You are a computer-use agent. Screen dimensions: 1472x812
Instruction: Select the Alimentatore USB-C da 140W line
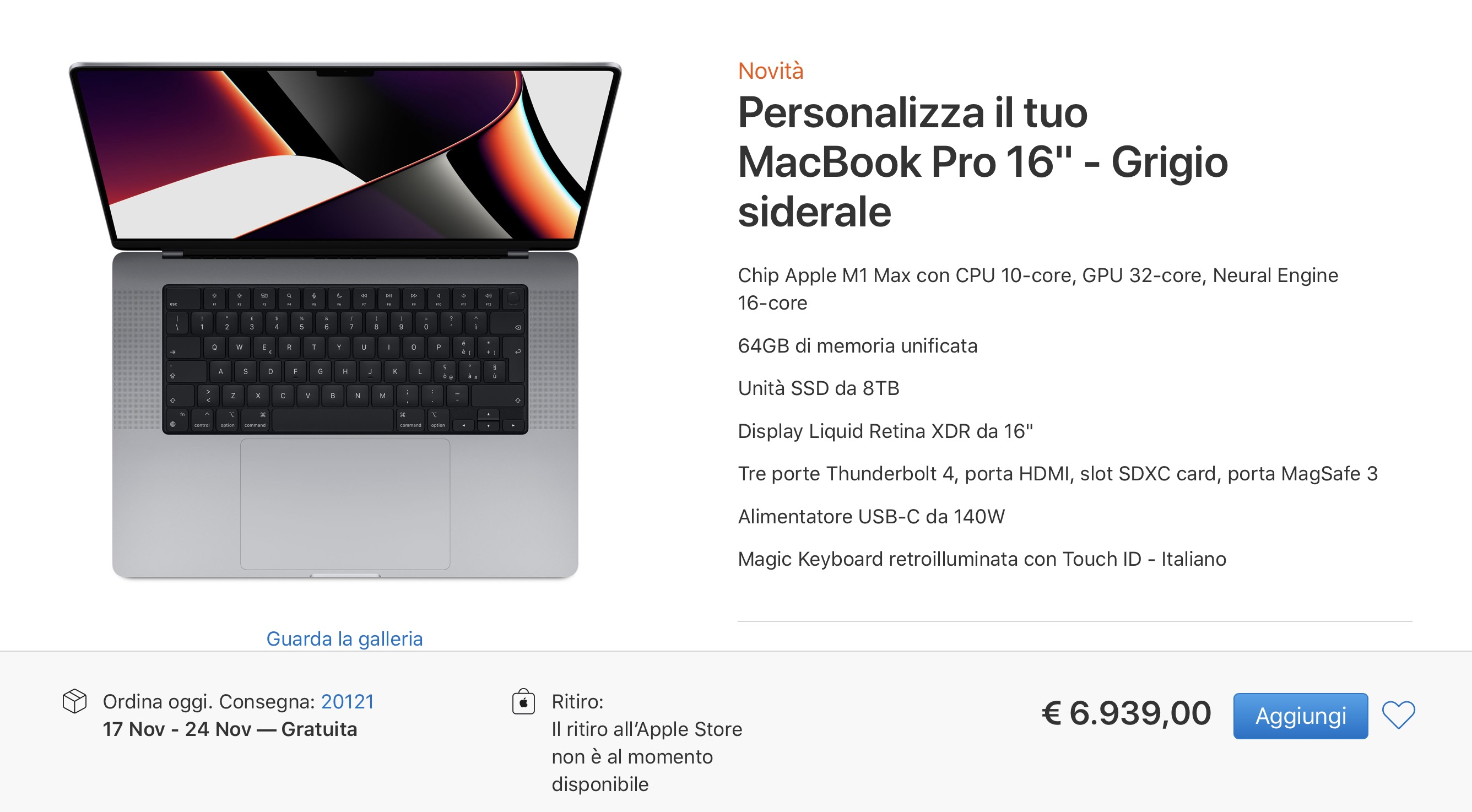click(x=871, y=516)
